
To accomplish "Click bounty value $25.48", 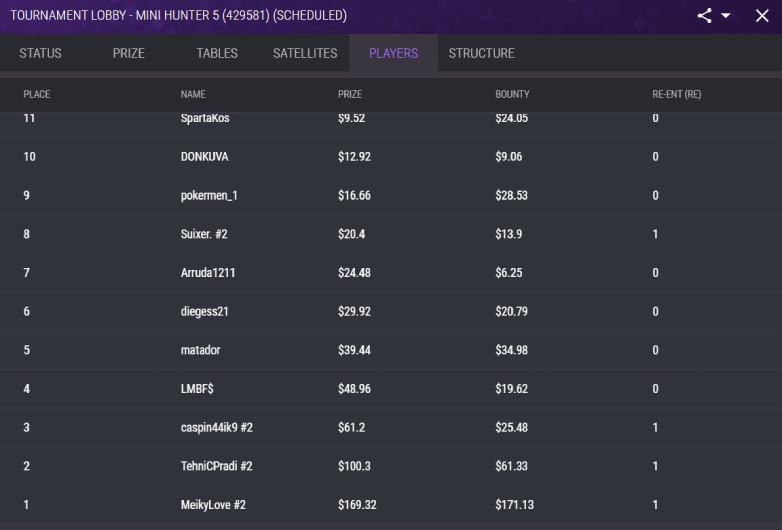I will (x=511, y=427).
